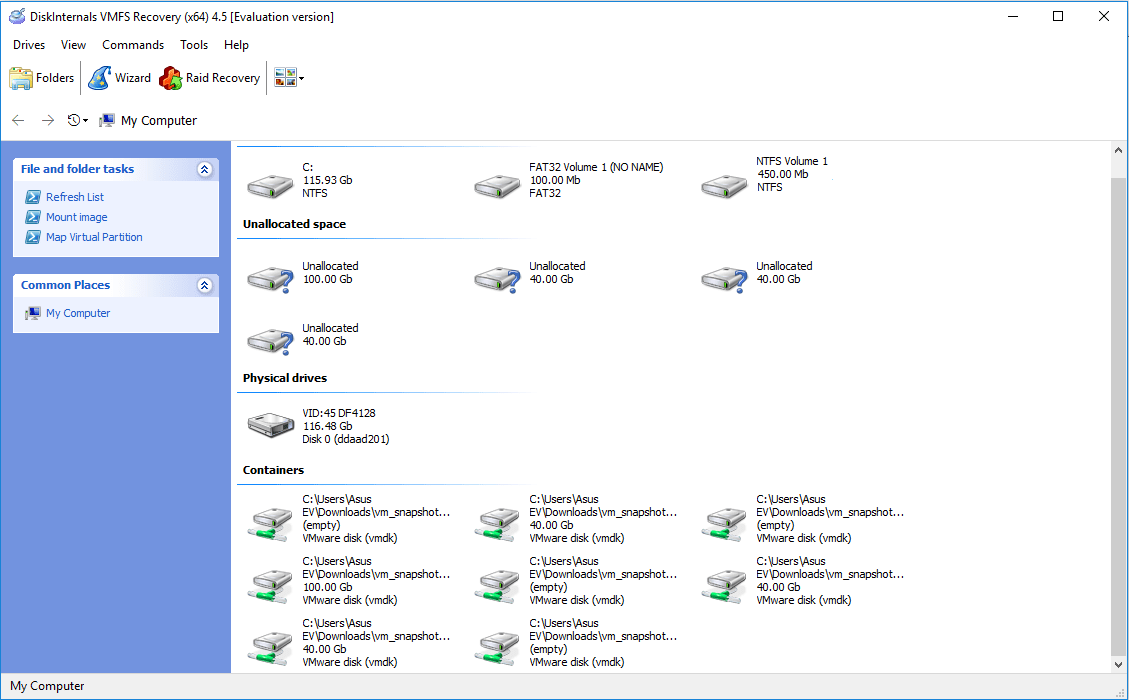Select physical drive VID:45 DF4128

pyautogui.click(x=318, y=426)
